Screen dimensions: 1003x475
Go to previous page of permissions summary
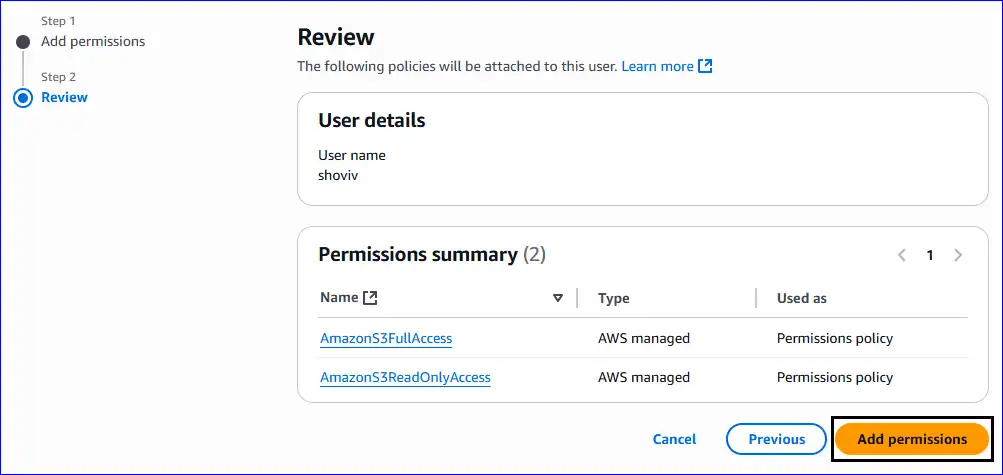coord(902,255)
